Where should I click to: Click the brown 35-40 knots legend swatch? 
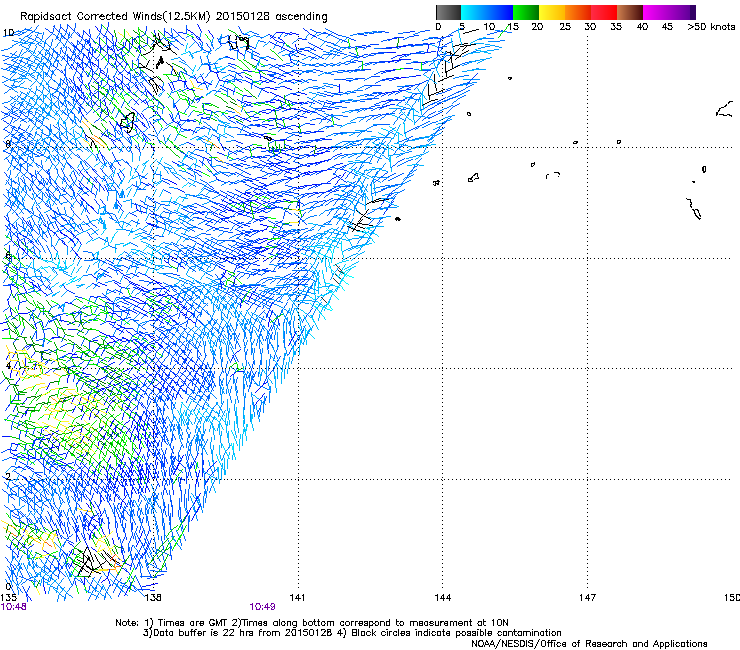[x=630, y=12]
